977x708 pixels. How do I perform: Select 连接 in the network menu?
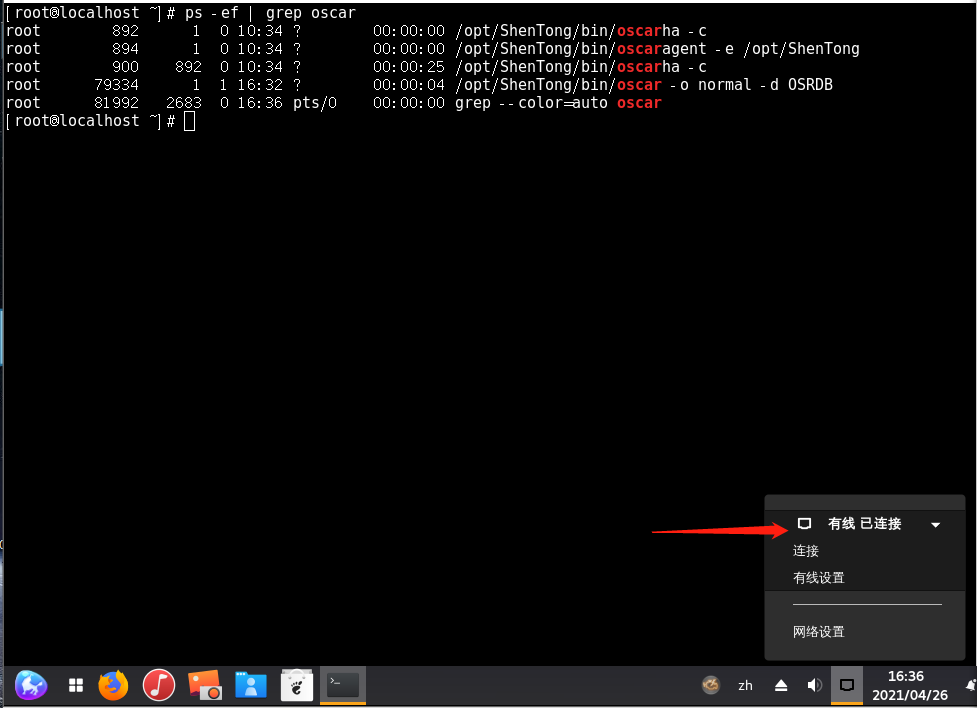point(806,551)
